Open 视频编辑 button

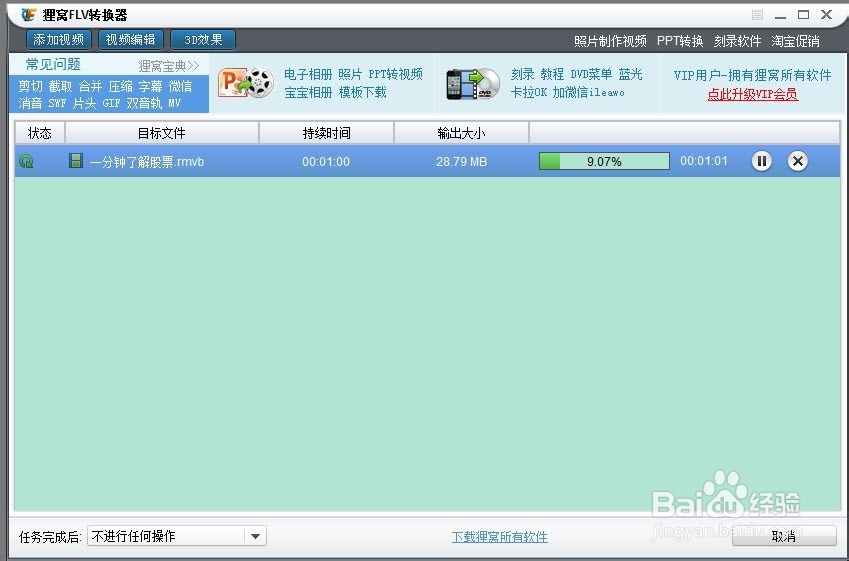(x=130, y=40)
